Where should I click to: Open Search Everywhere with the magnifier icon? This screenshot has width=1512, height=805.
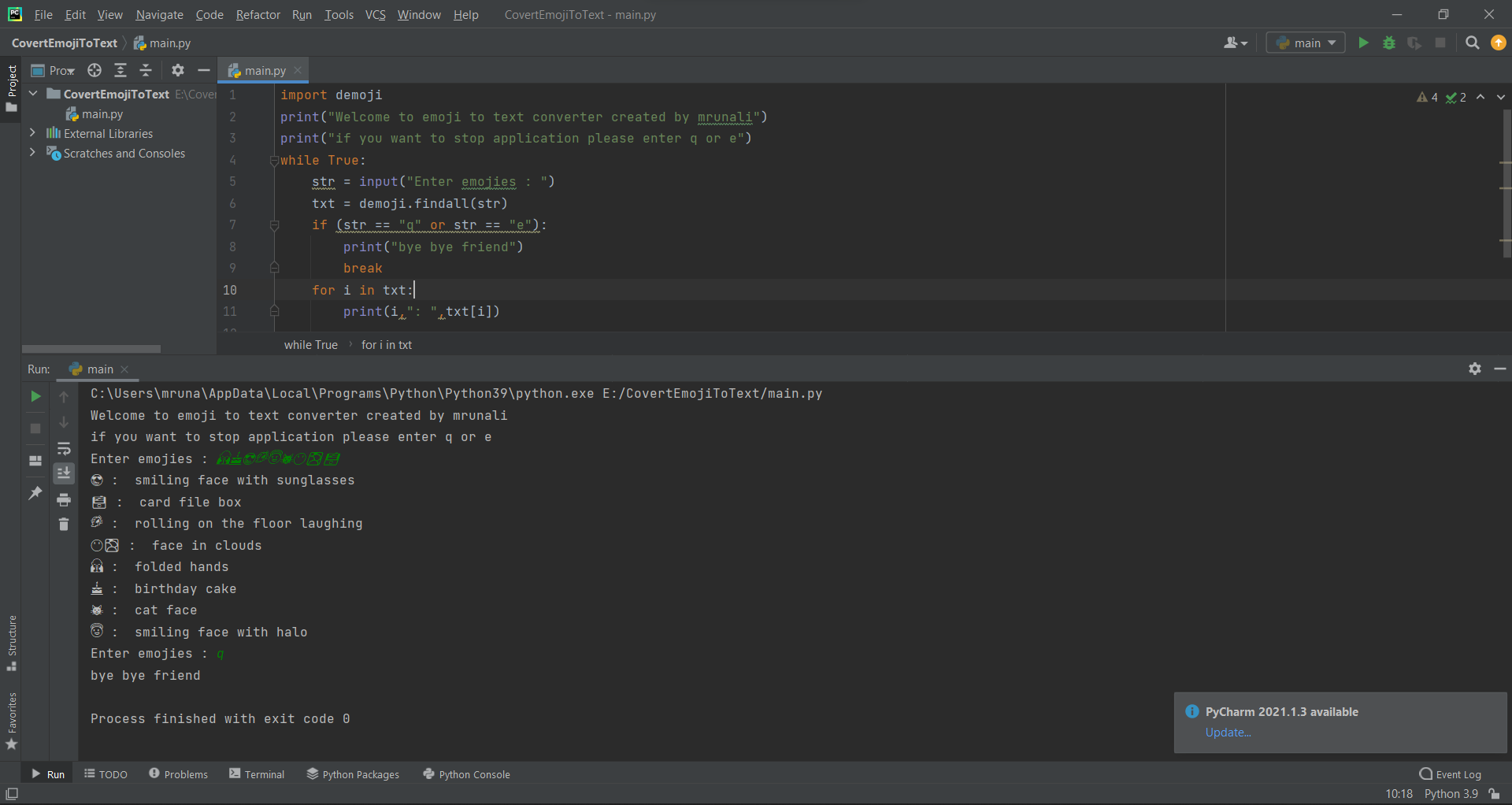point(1472,43)
